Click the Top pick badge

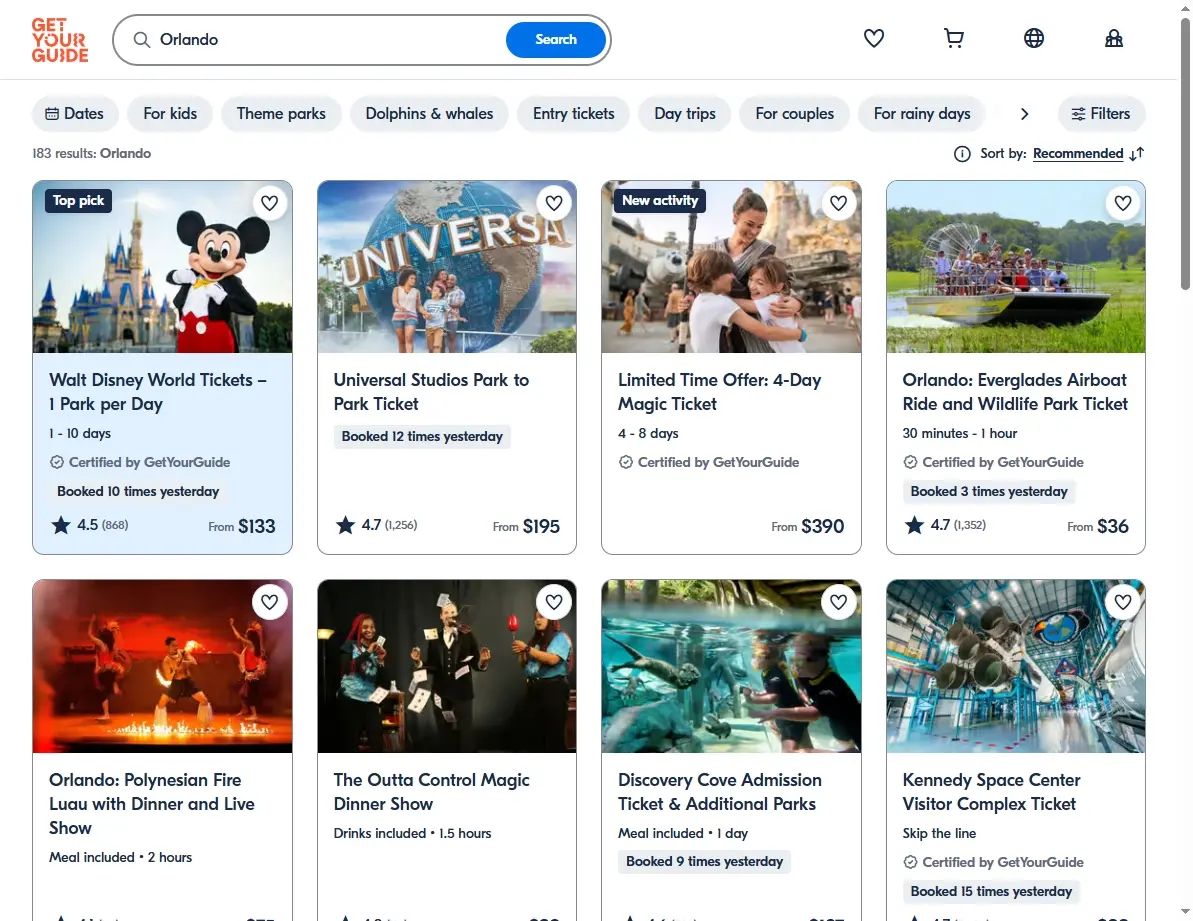point(78,201)
